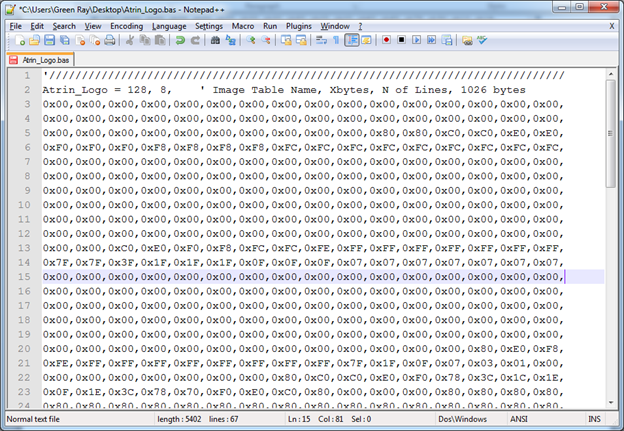Click 'Normal text file' in status bar

coord(33,419)
